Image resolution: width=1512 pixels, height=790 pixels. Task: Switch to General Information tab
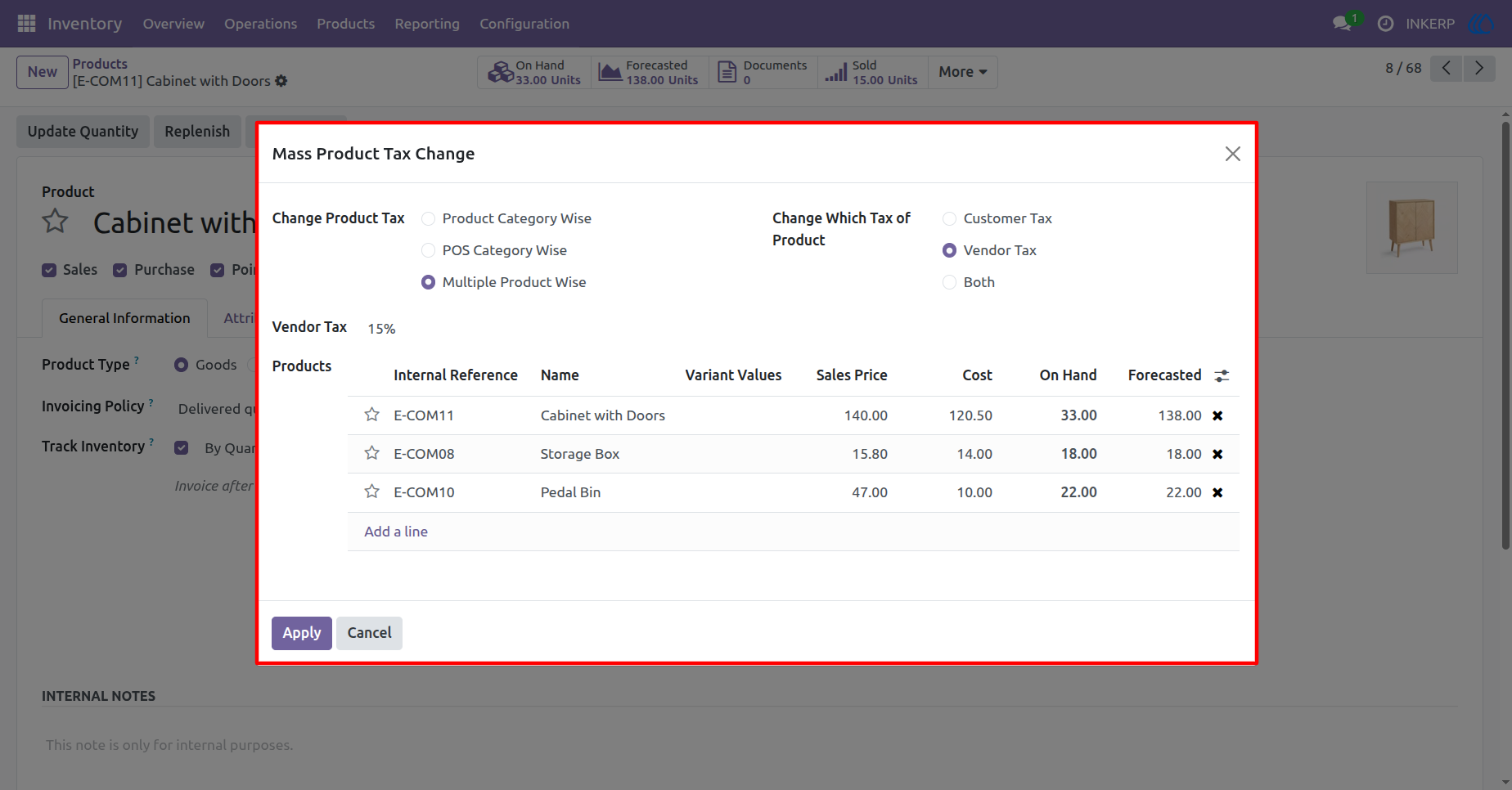(x=124, y=318)
